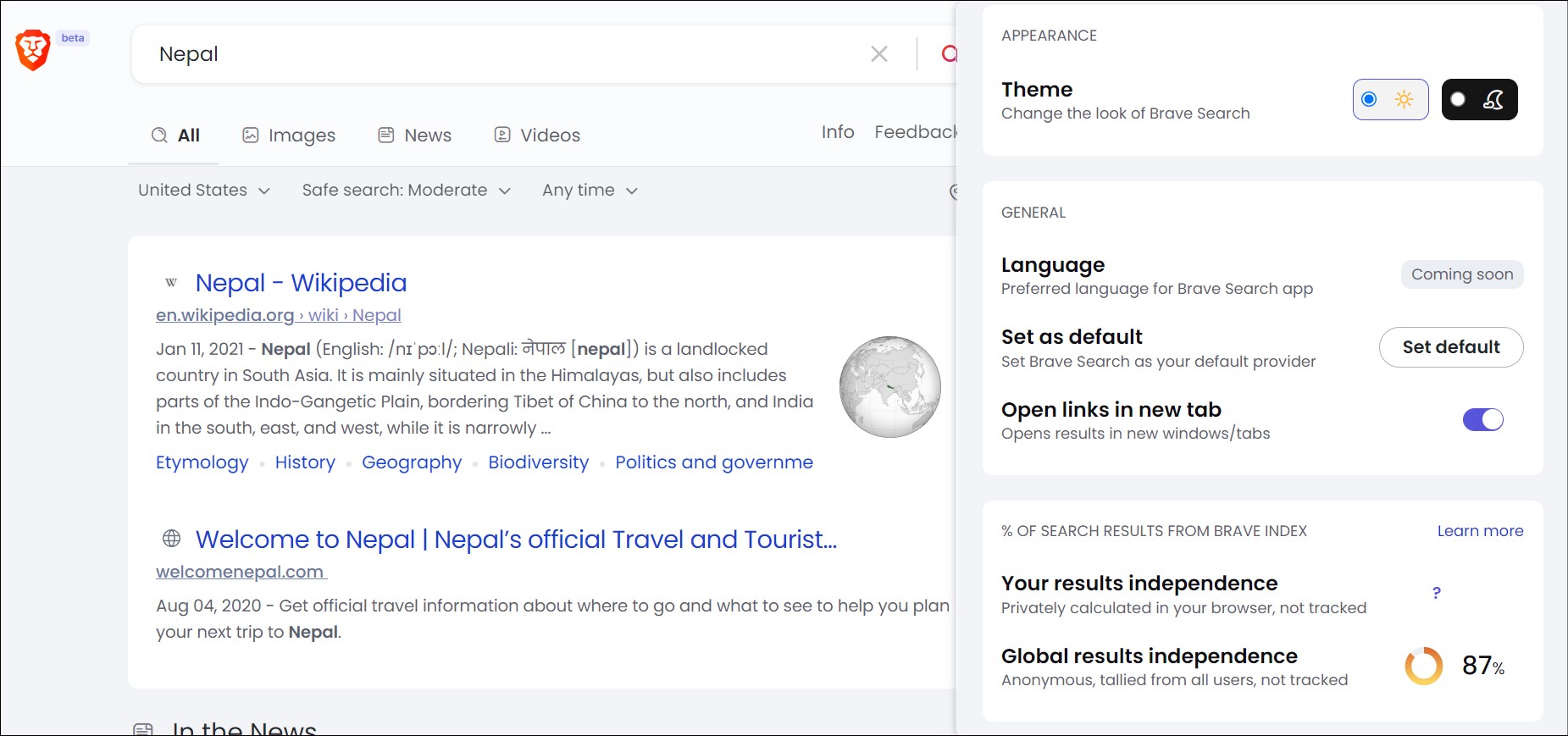Open the Nepal - Wikipedia result
The width and height of the screenshot is (1568, 736).
pos(301,283)
